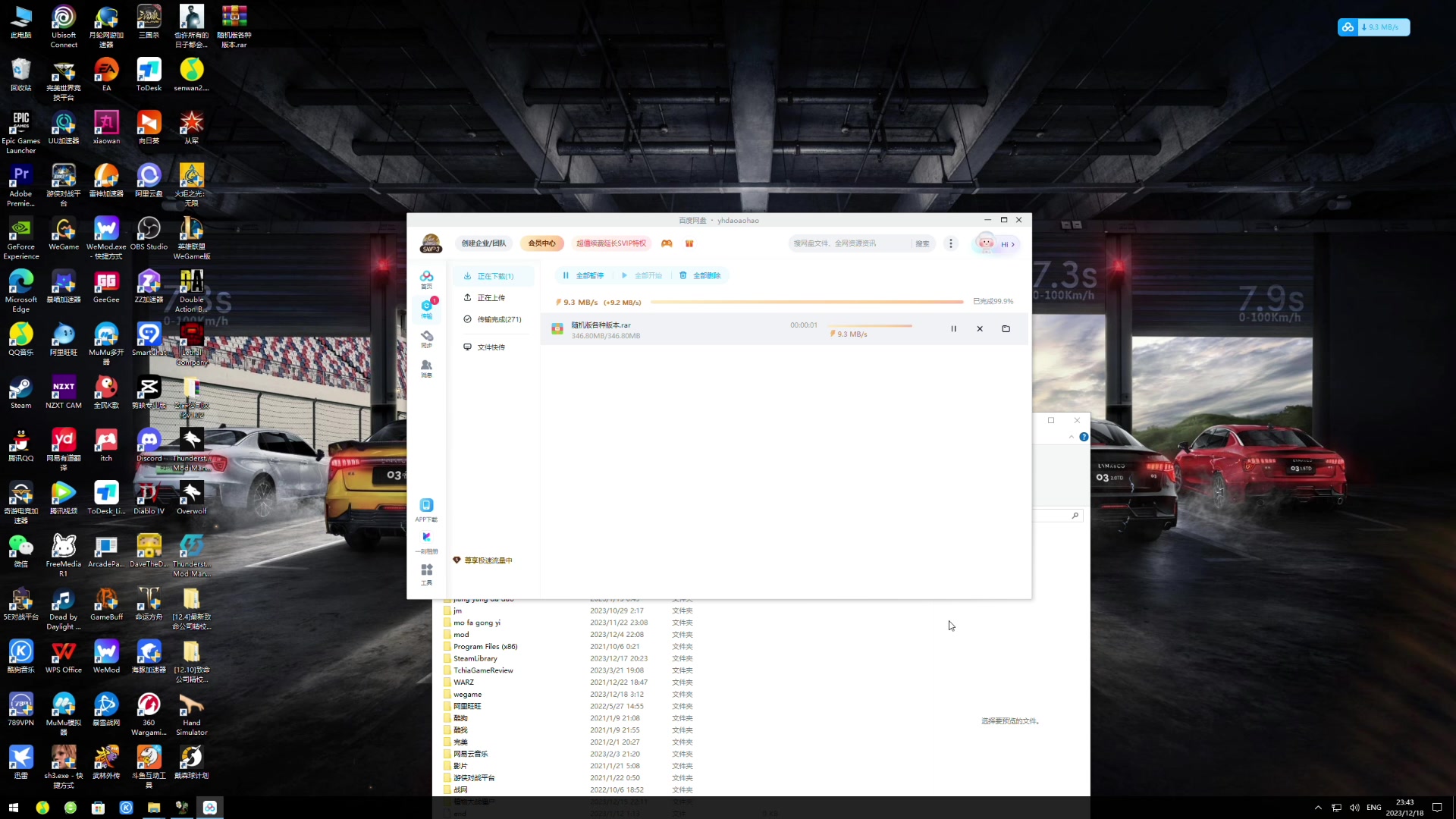Cancel the 随机版各种版本.rar download
Screen dimensions: 1456x819
tap(980, 329)
